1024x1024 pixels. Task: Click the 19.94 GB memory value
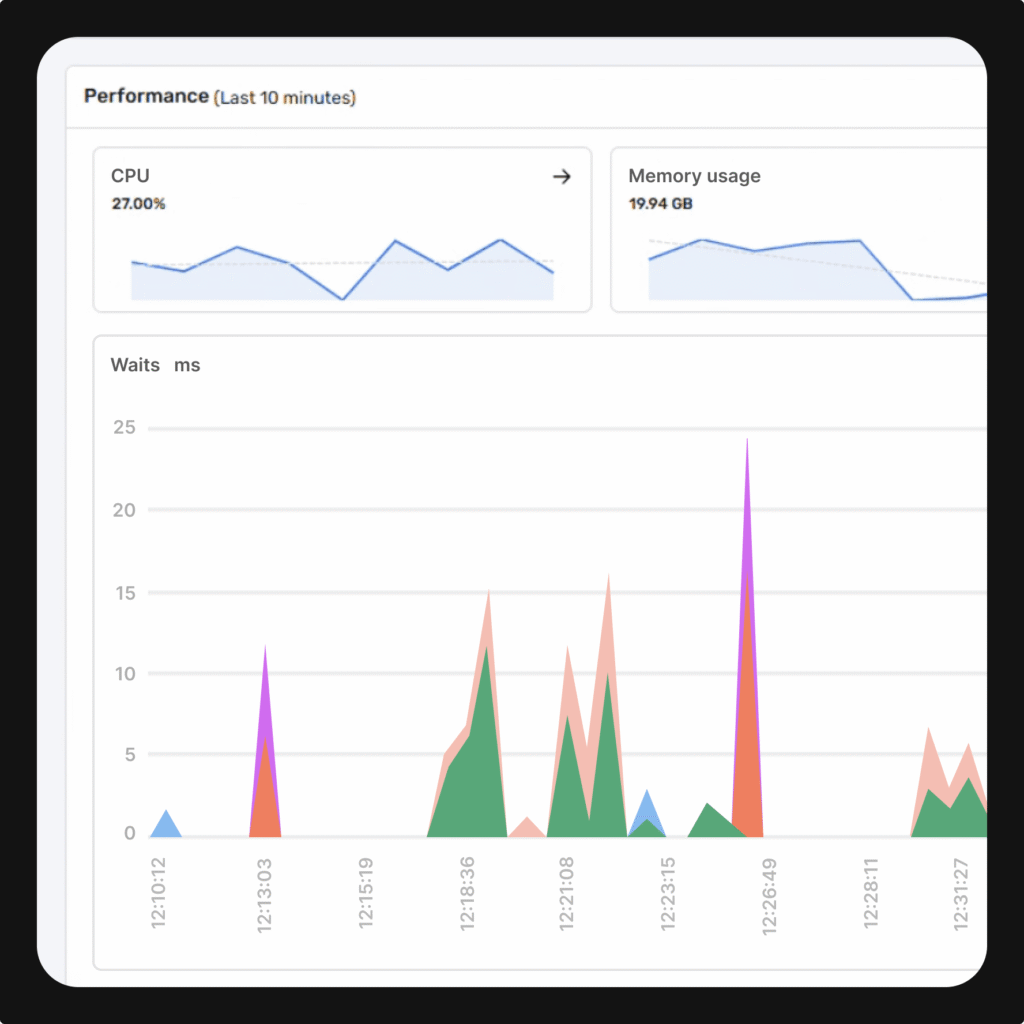coord(660,204)
